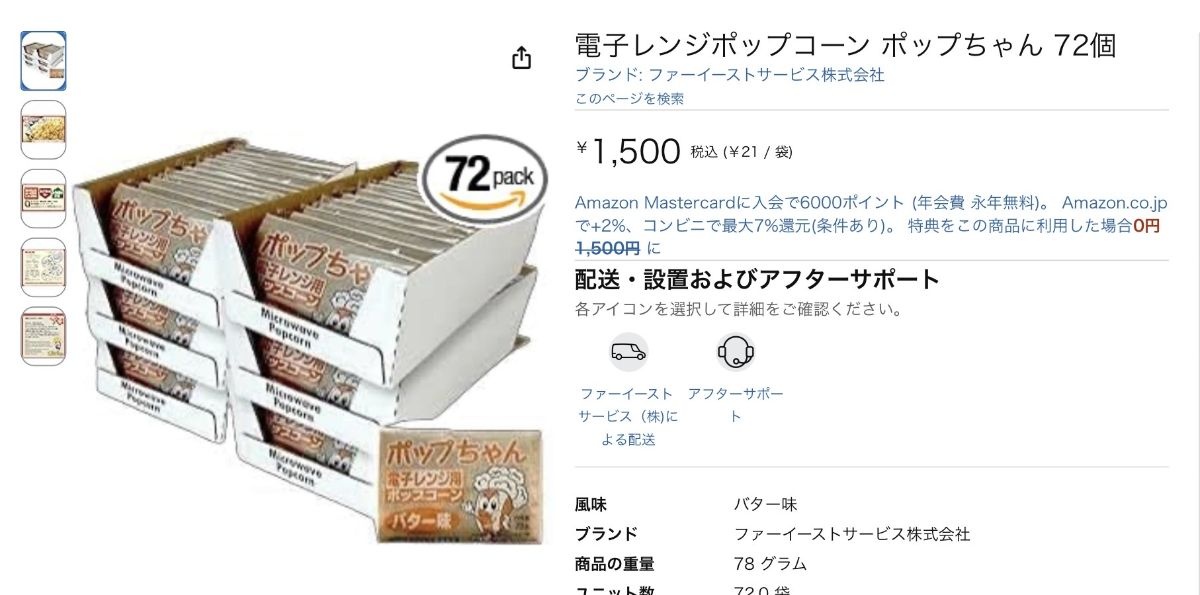The image size is (1200, 595).
Task: Click the share icon above product image
Action: tap(521, 58)
